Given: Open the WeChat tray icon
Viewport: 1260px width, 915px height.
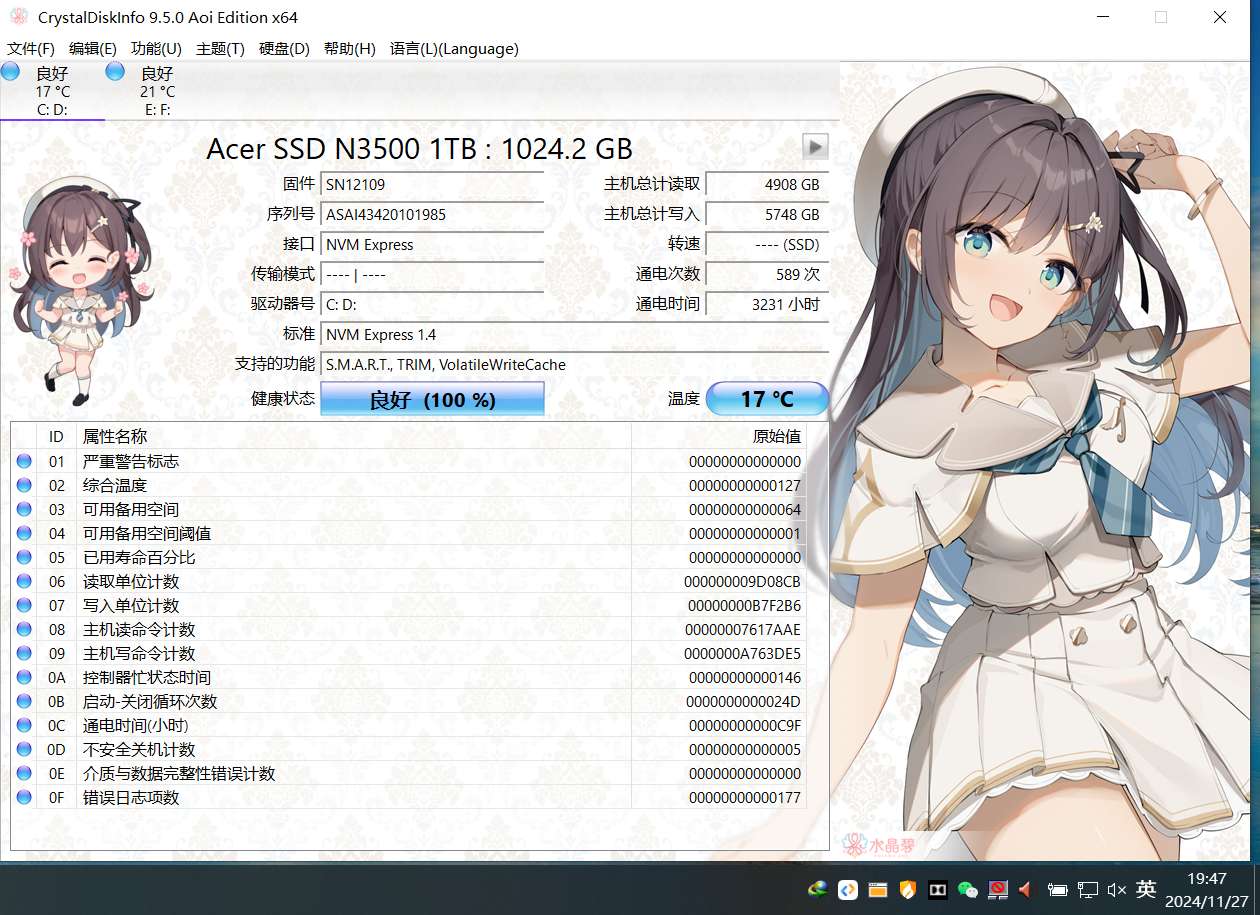Looking at the screenshot, I should [967, 889].
